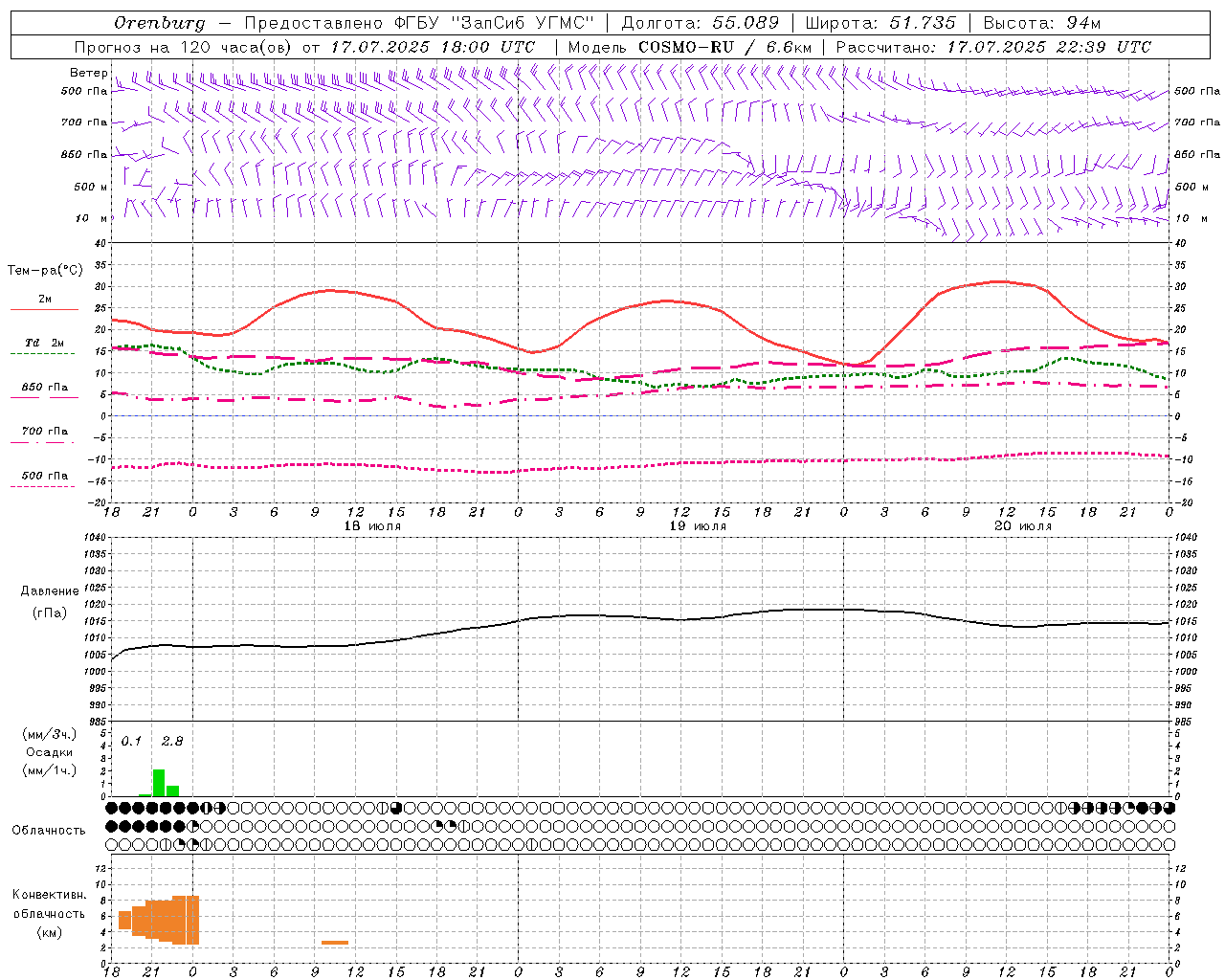Click the Ветер wind panel label
The image size is (1225, 980).
tap(88, 73)
